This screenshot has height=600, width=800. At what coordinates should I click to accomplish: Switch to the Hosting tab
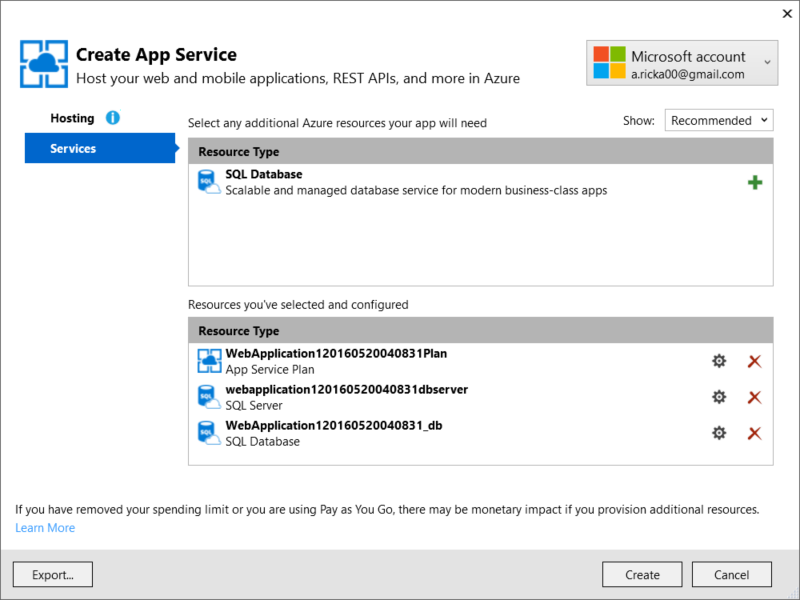click(72, 118)
